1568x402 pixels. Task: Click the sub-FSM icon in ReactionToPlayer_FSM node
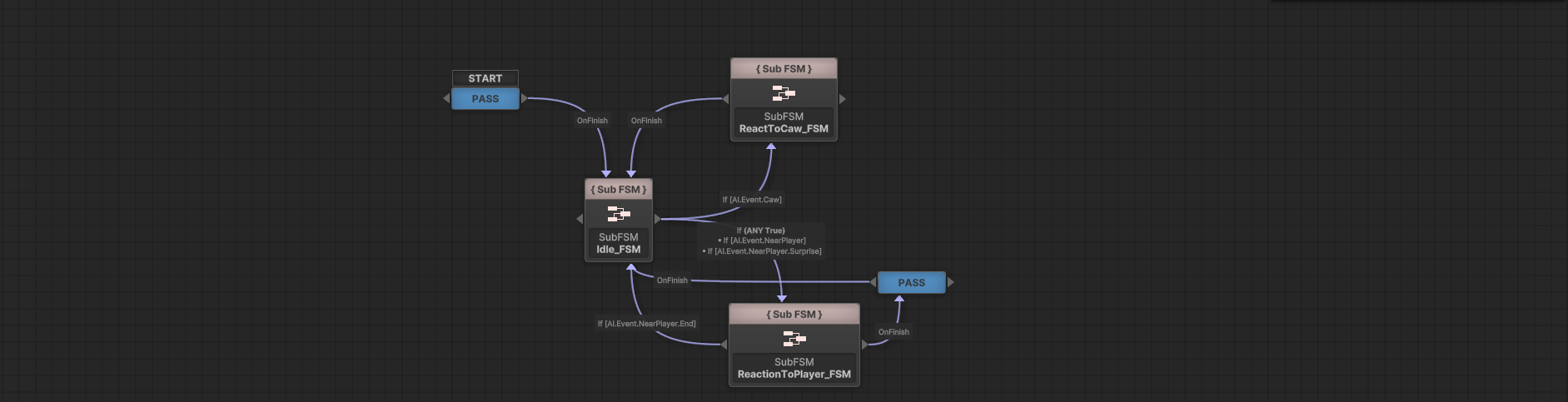click(x=794, y=338)
